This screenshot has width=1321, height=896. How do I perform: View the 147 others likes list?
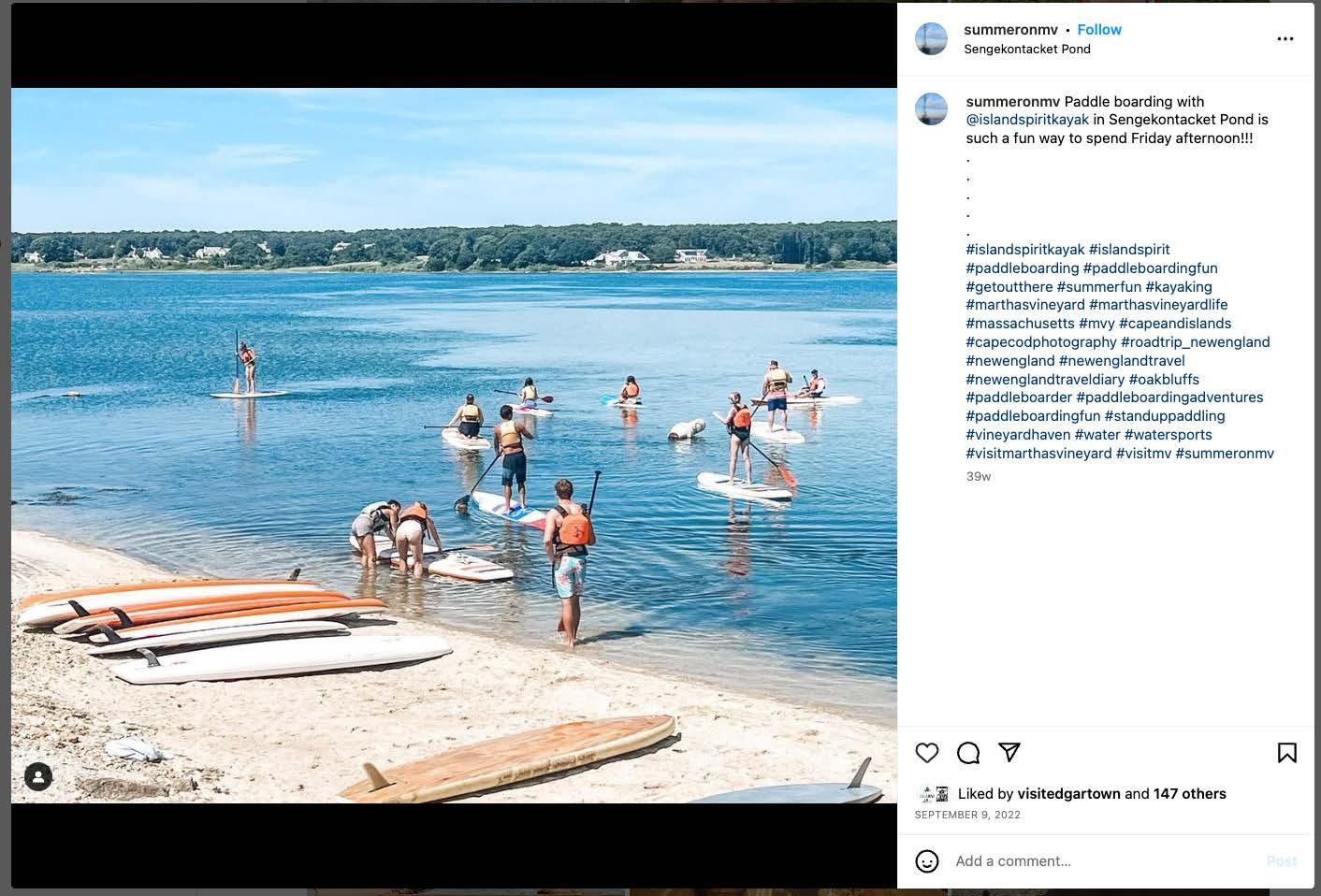tap(1190, 794)
